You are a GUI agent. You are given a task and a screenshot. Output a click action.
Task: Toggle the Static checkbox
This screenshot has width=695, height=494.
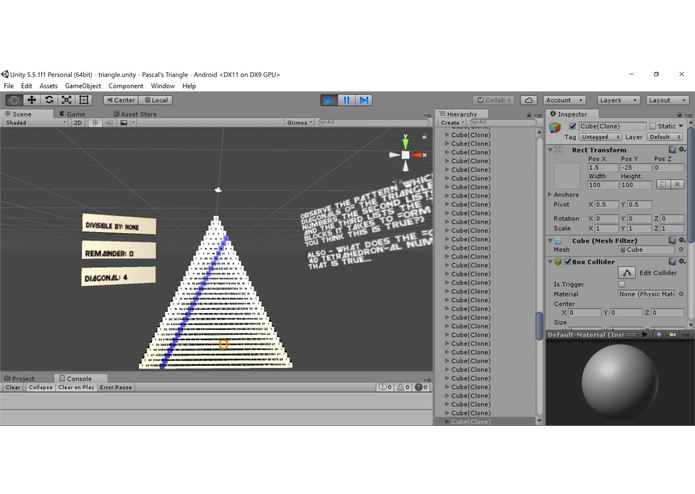click(652, 126)
